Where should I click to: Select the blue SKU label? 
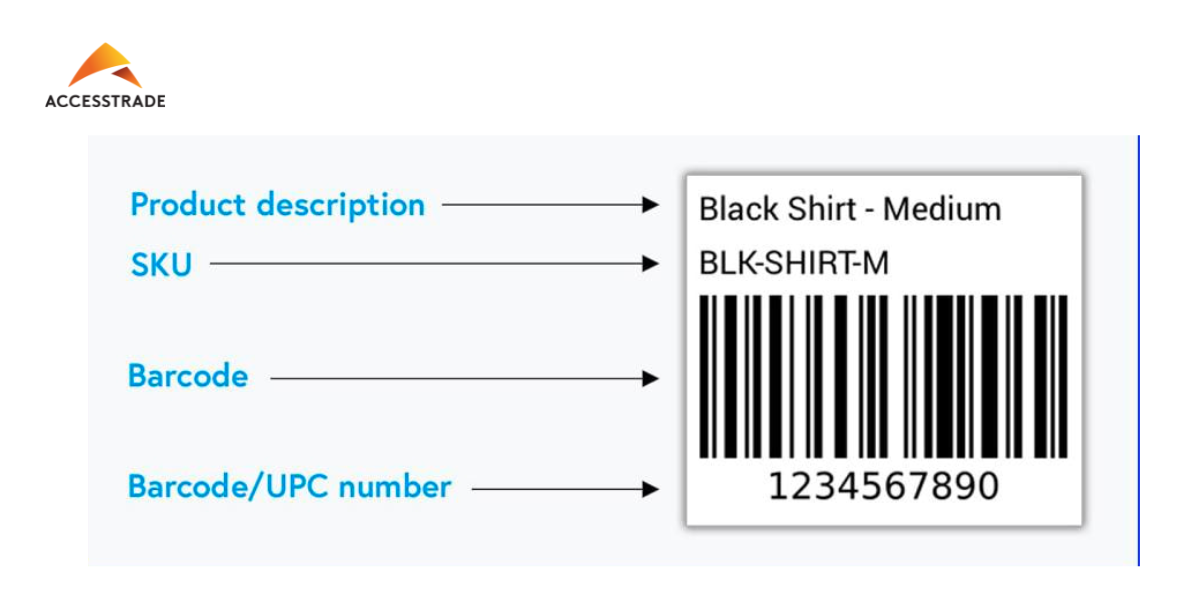[x=161, y=265]
